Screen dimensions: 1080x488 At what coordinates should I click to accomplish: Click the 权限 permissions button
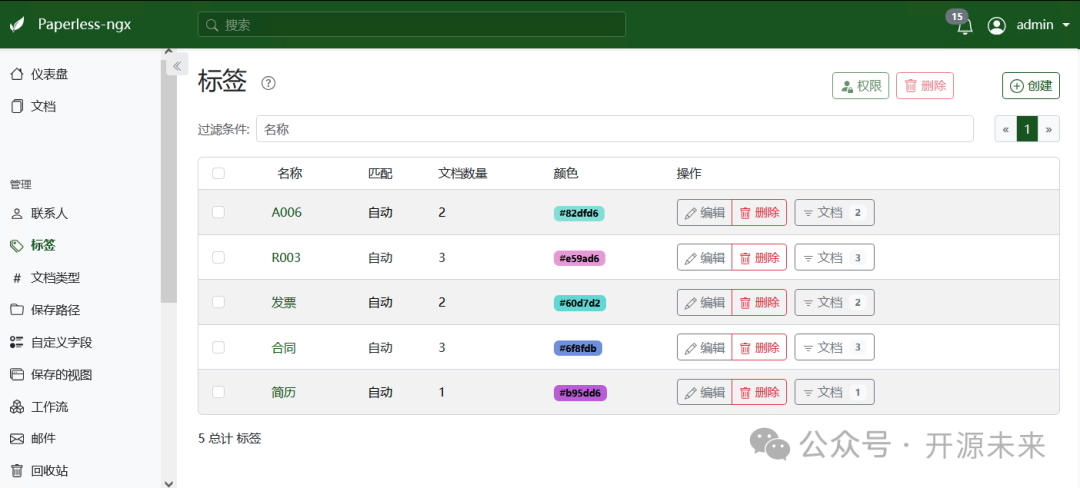pos(860,86)
